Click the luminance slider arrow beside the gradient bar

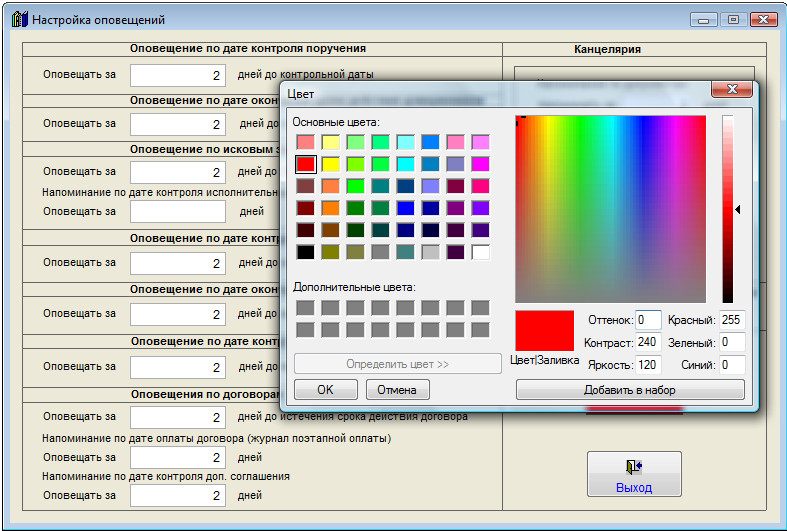(x=738, y=209)
